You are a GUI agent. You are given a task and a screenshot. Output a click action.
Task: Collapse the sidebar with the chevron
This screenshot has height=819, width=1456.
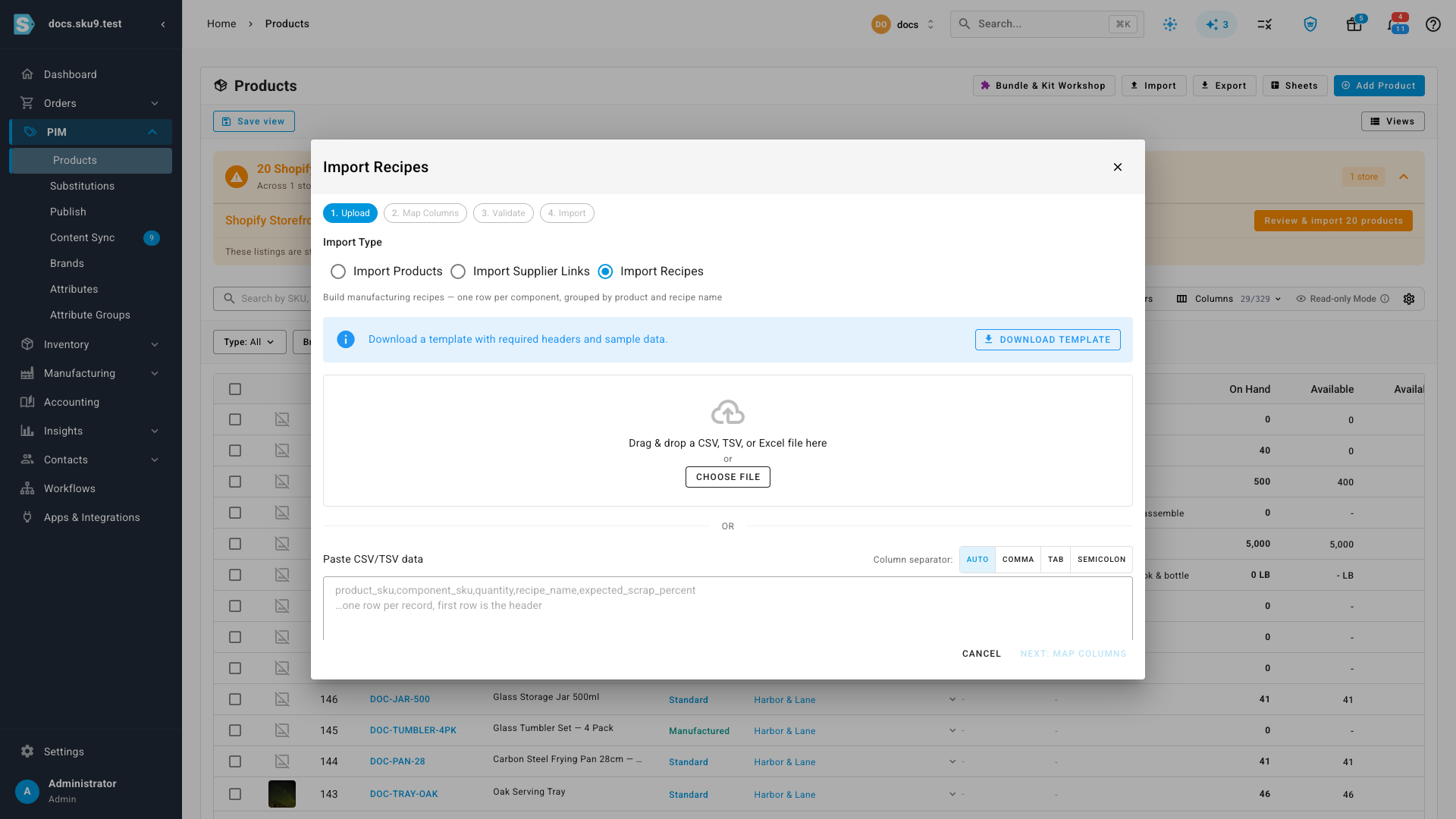(x=163, y=24)
